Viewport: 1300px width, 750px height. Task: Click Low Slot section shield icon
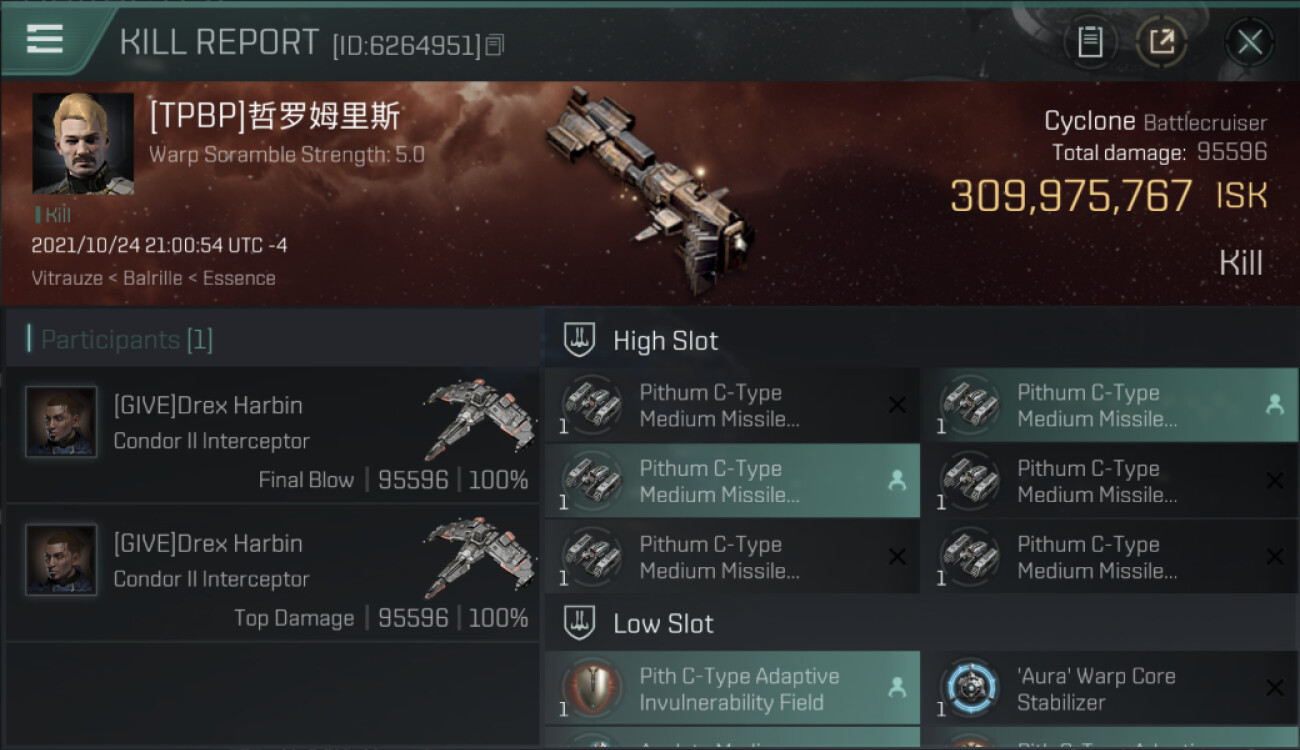[580, 623]
